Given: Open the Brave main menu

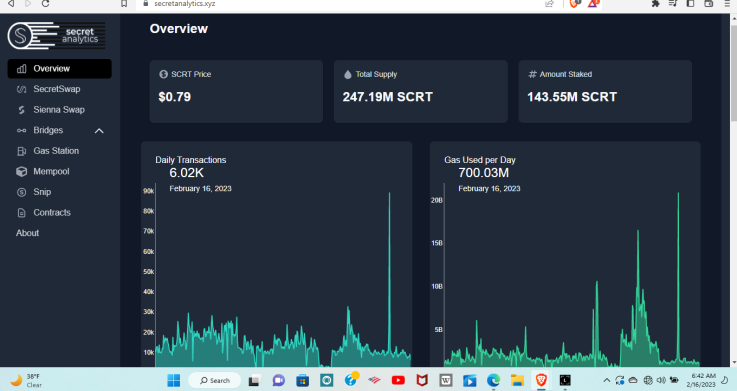Looking at the screenshot, I should (726, 4).
